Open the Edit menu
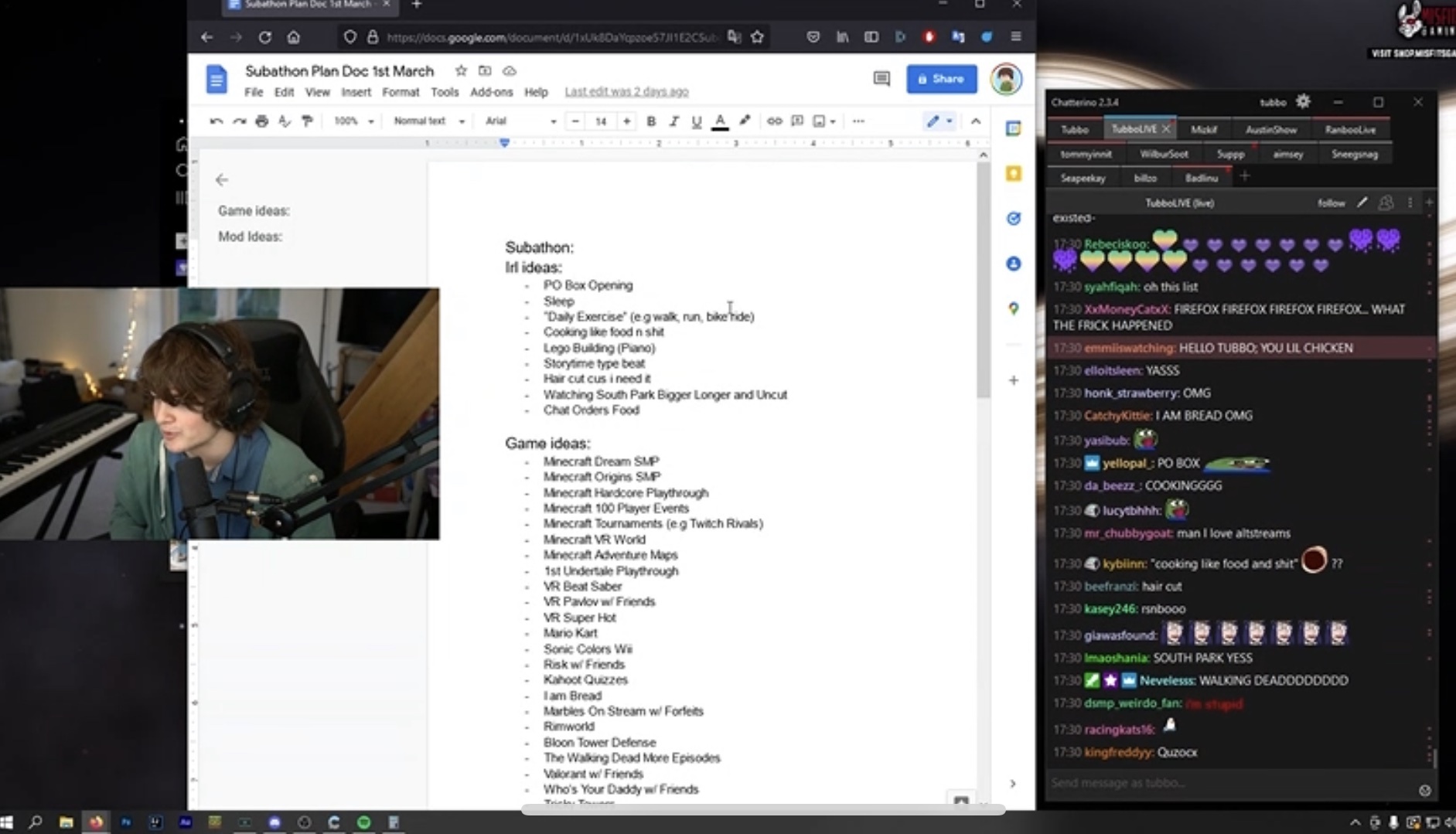 pos(284,92)
